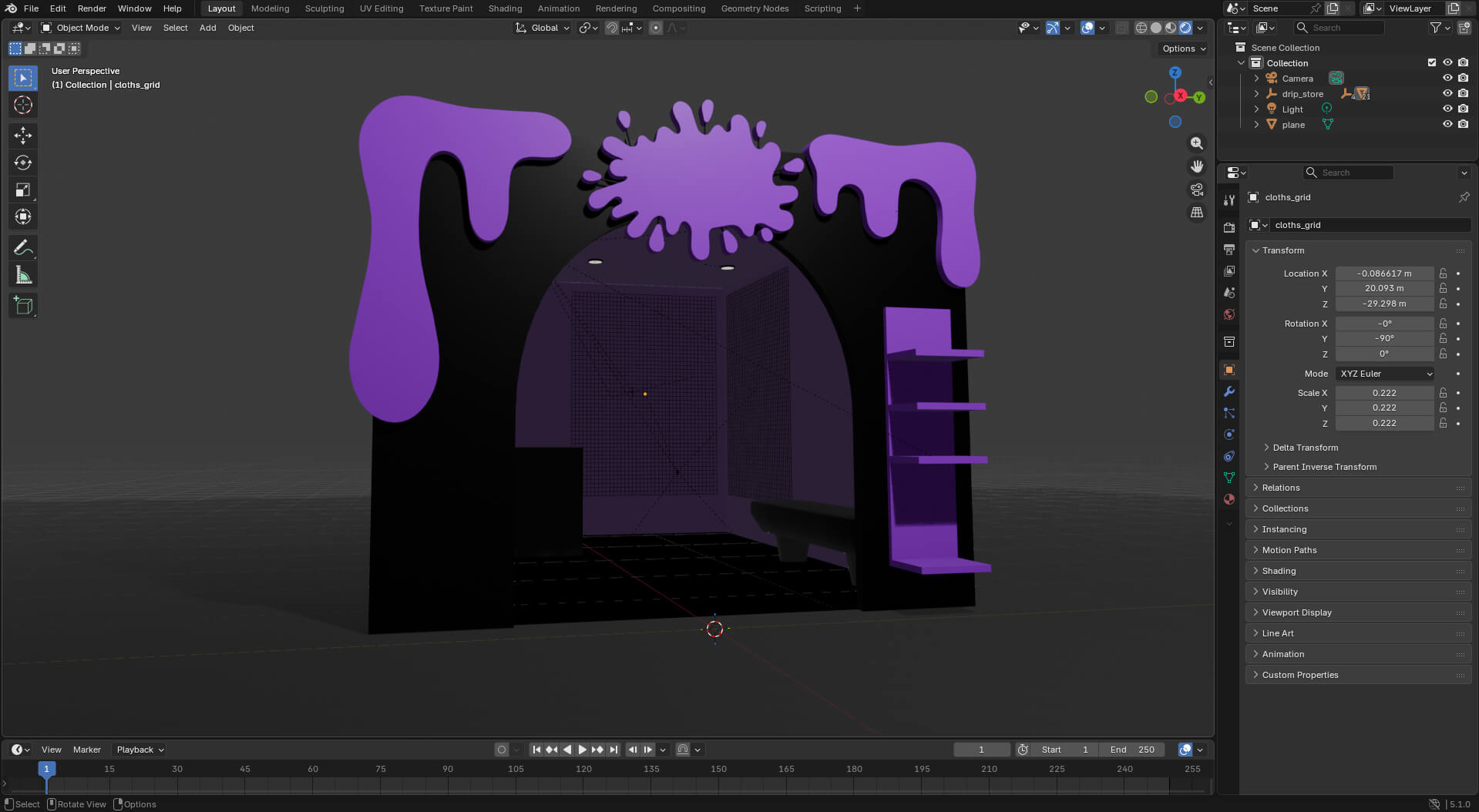Switch orthographic/perspective grid icon
Screen dimensions: 1479x812
coord(1197,213)
